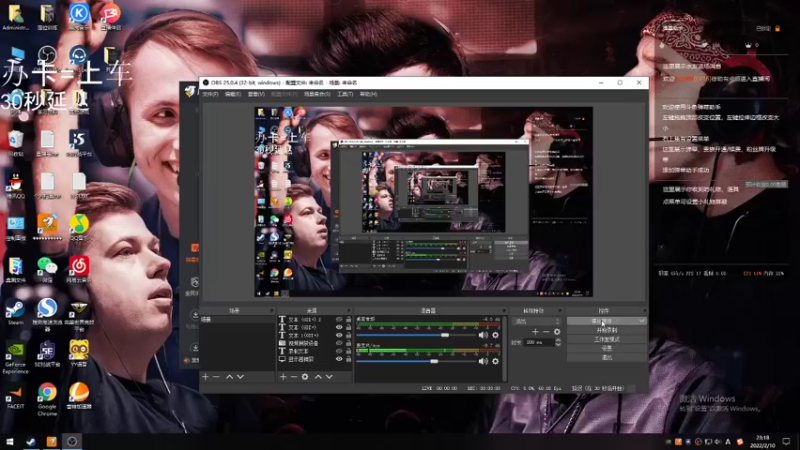
Task: Move the scene down in the Scenes panel
Action: coord(240,377)
